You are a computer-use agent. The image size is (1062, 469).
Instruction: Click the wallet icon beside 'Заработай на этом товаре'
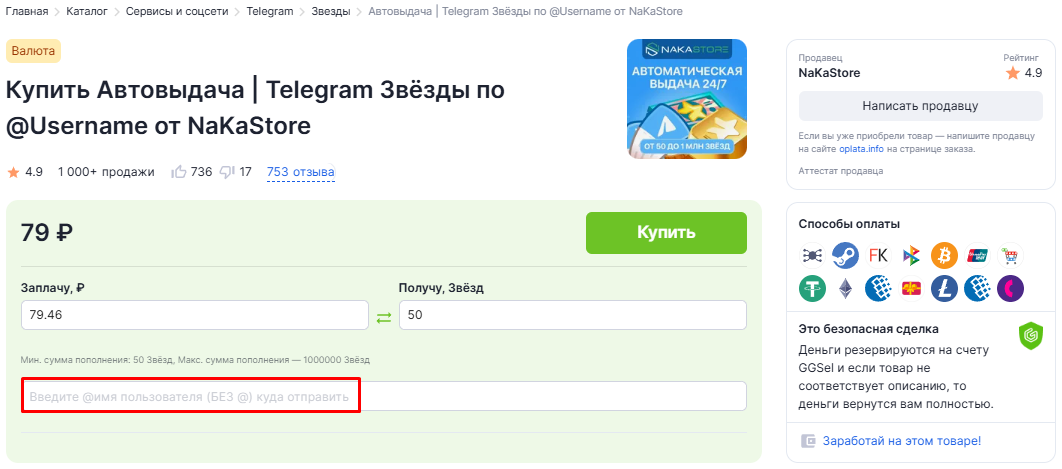[808, 441]
